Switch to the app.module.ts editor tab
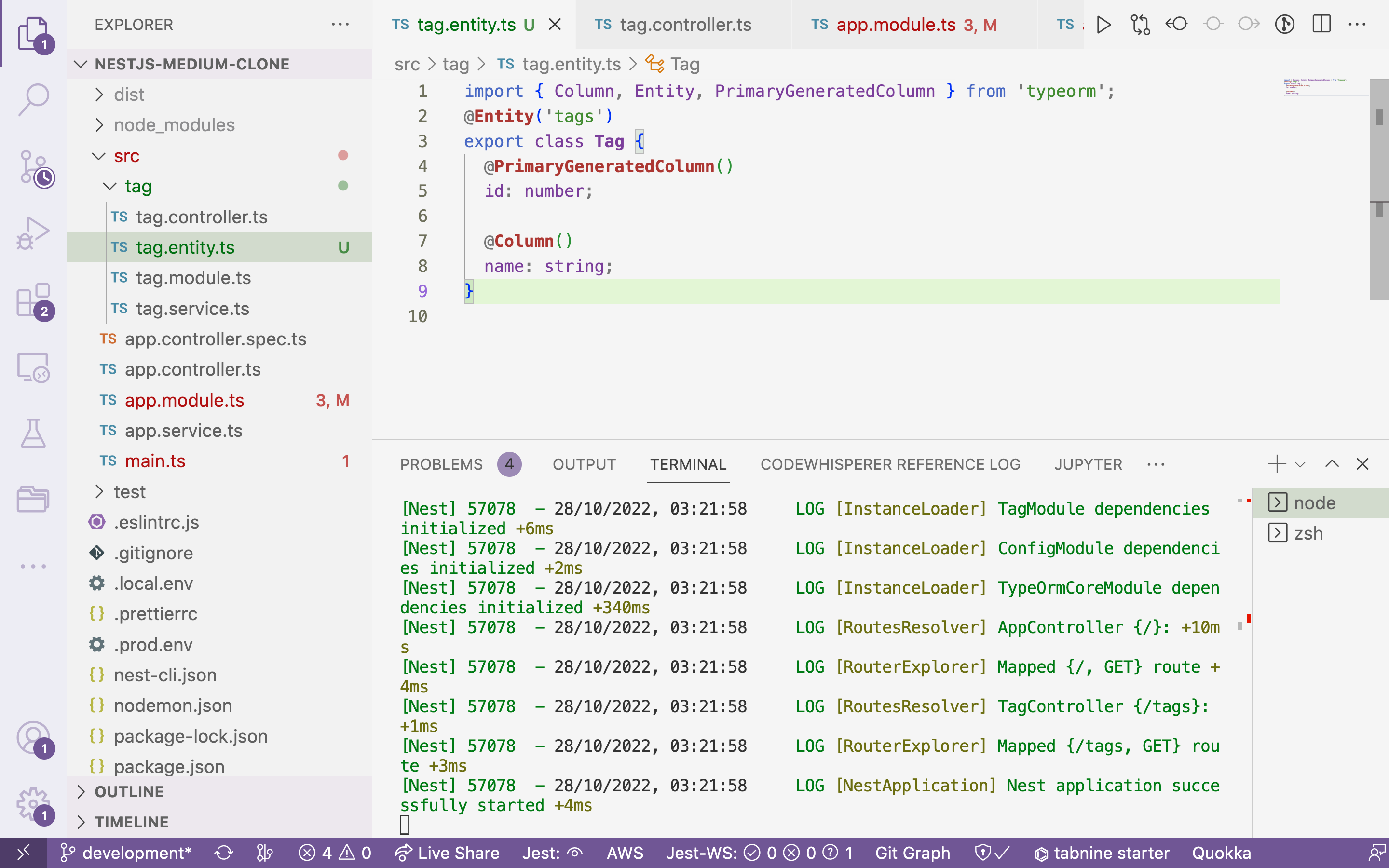The image size is (1389, 868). 915,25
